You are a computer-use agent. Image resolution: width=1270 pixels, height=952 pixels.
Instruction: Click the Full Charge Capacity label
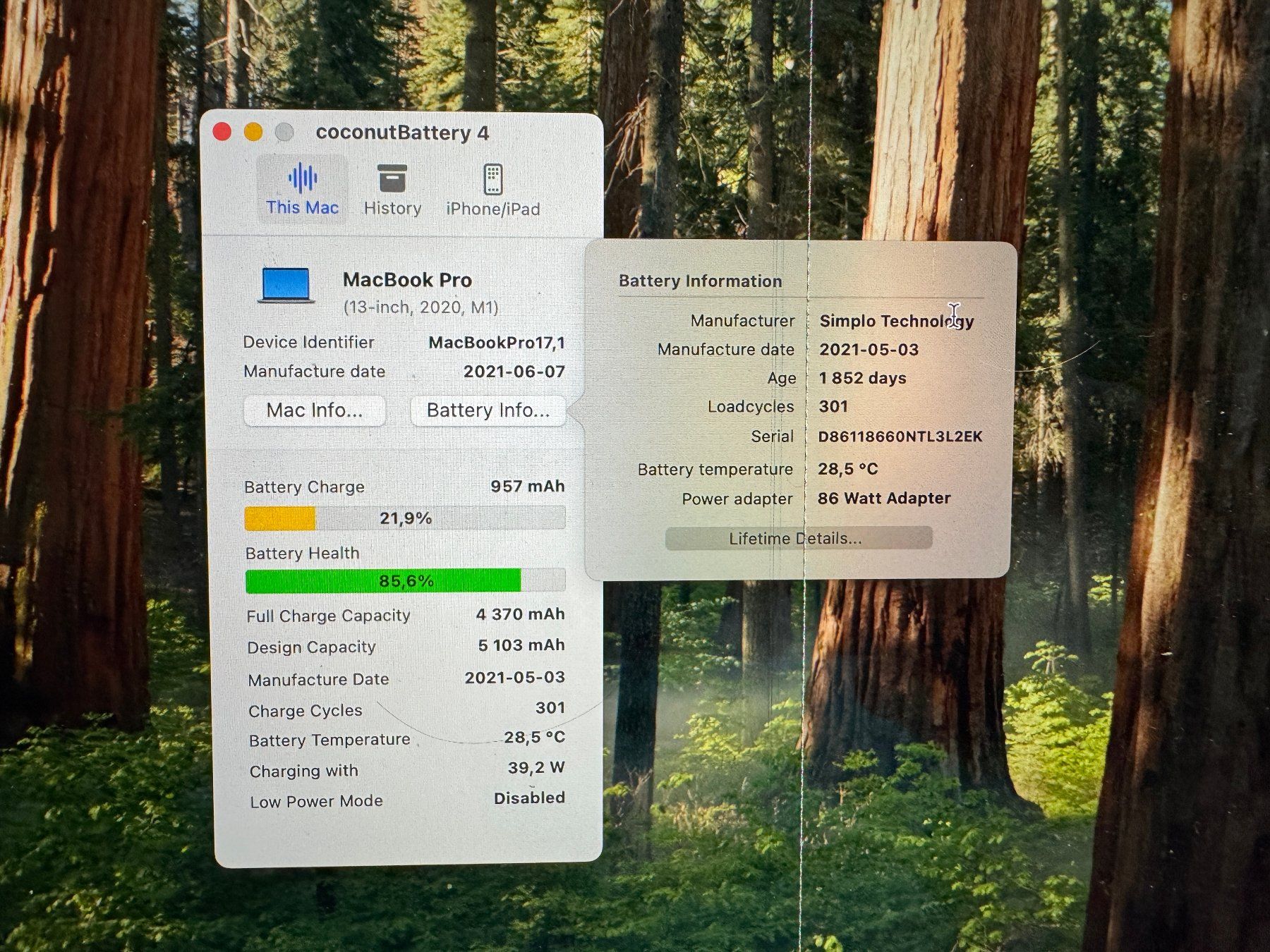(x=328, y=616)
